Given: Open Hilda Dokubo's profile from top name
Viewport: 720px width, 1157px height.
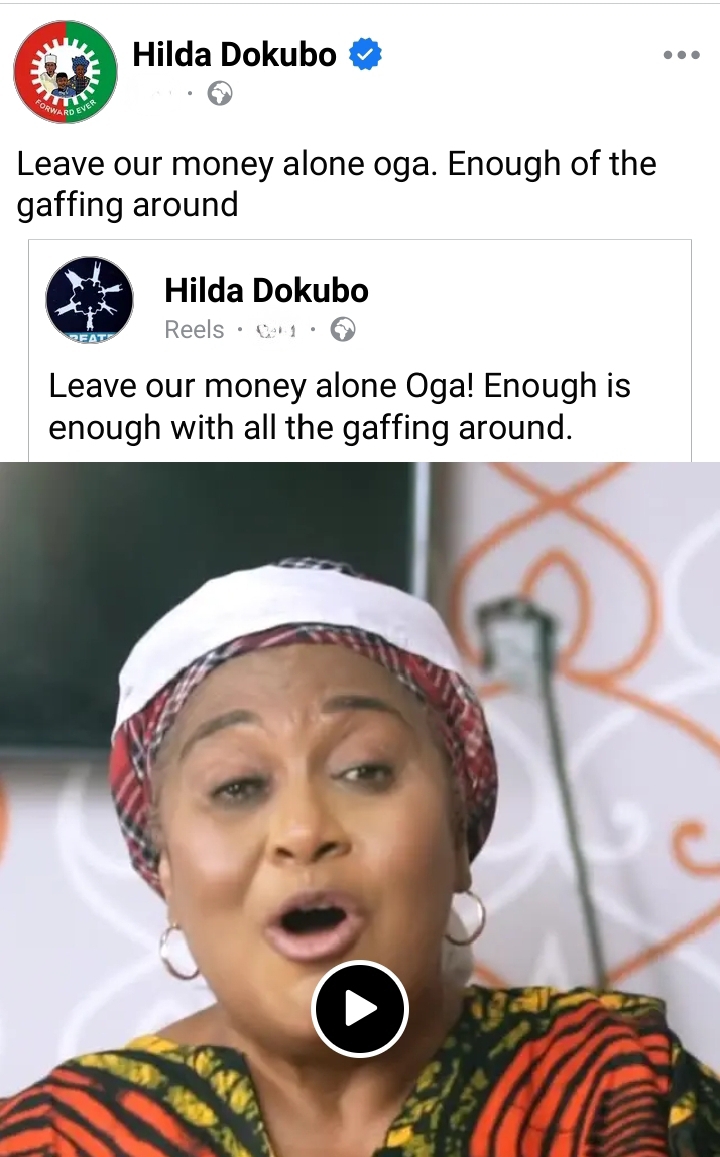Looking at the screenshot, I should [234, 55].
